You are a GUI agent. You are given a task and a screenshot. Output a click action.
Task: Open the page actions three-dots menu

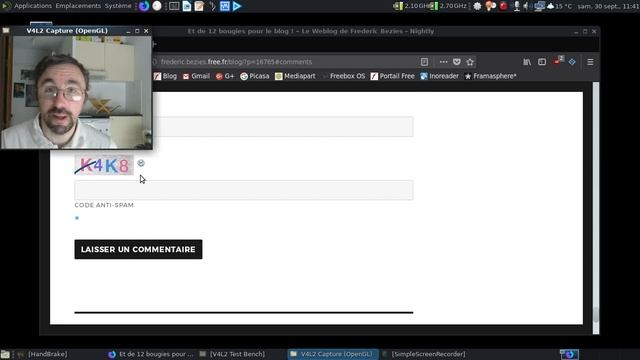tap(443, 62)
